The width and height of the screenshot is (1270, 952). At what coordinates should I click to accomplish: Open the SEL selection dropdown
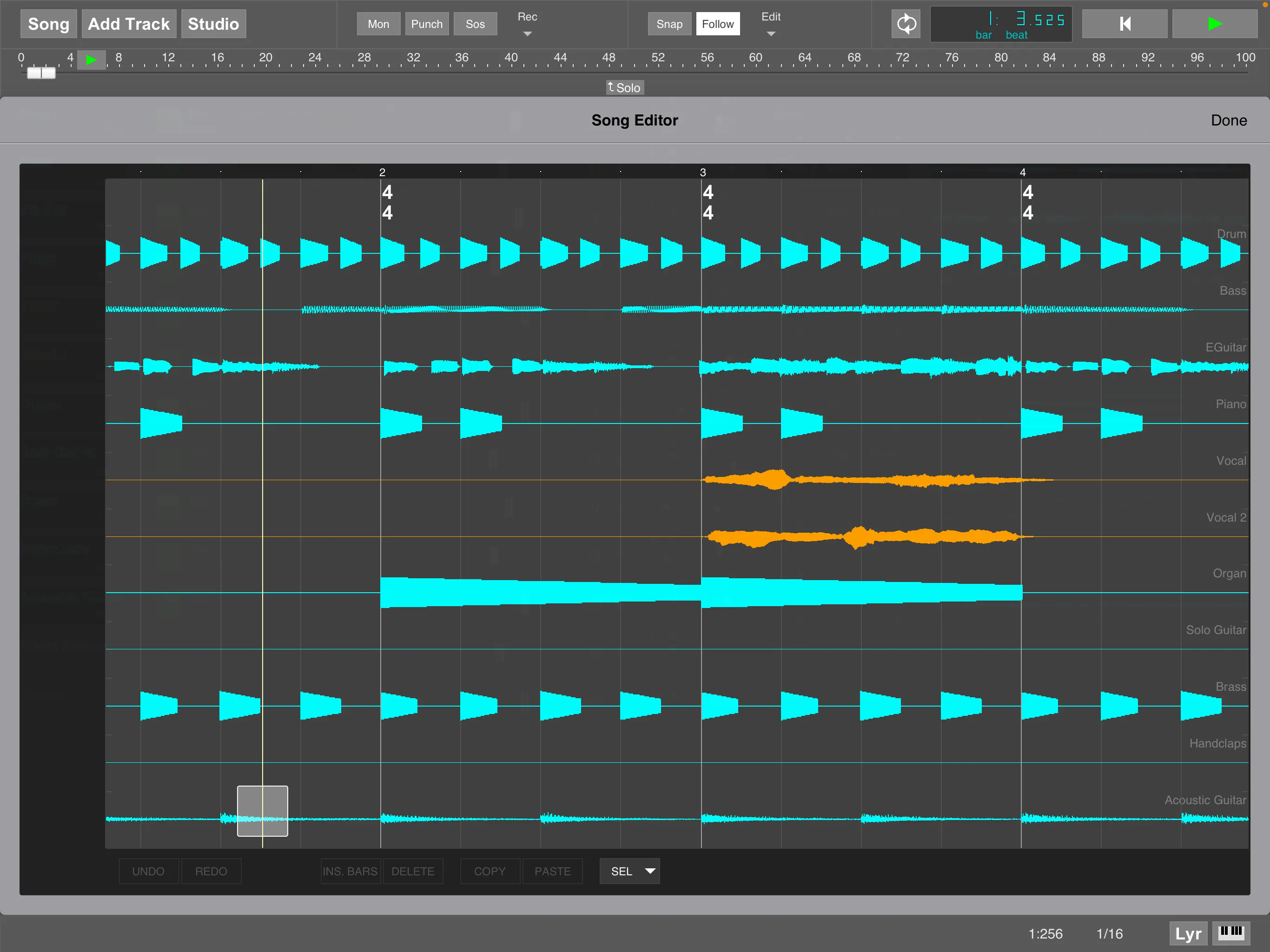[x=629, y=871]
